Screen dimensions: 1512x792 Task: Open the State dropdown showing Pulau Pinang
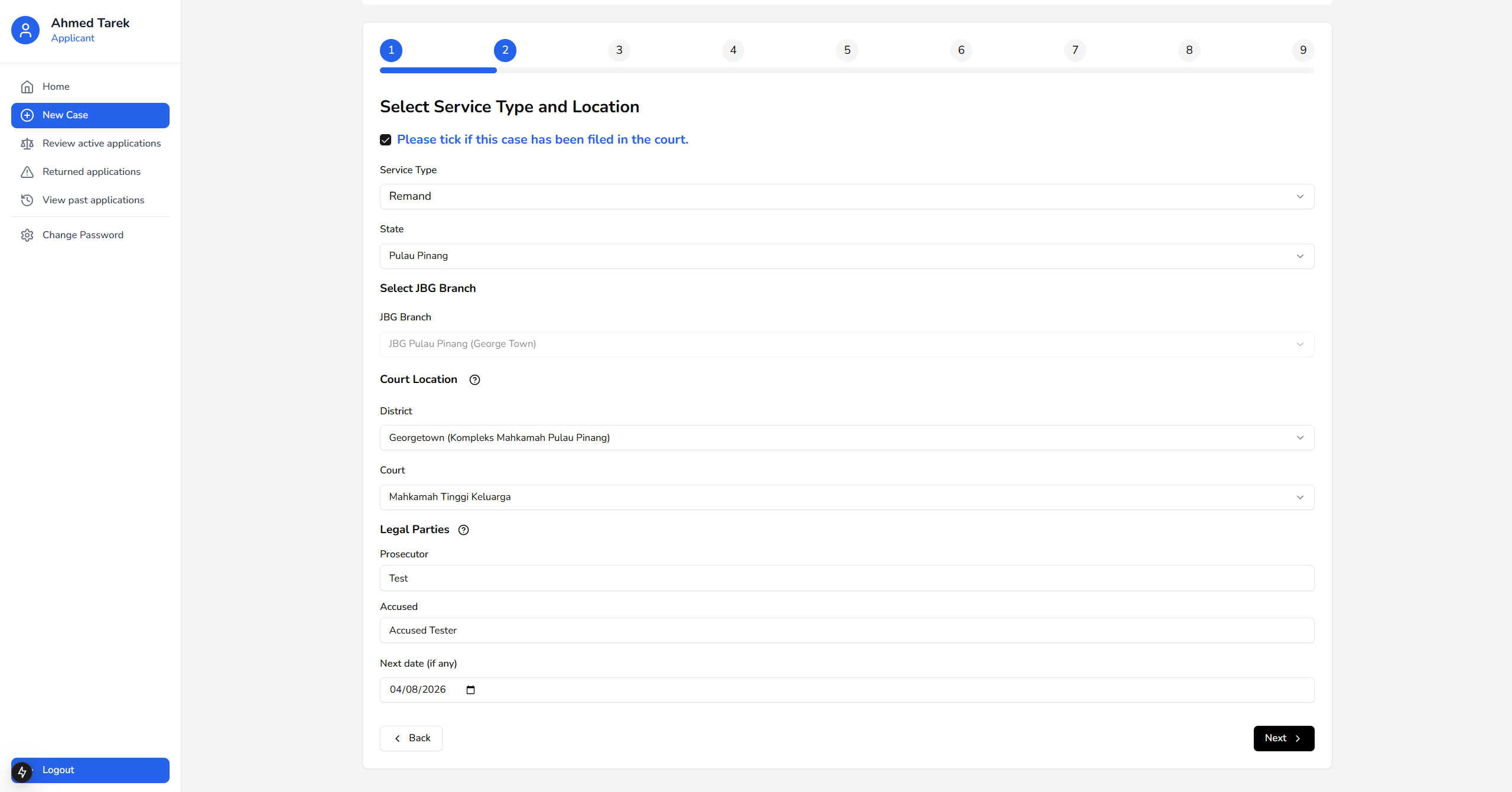846,256
